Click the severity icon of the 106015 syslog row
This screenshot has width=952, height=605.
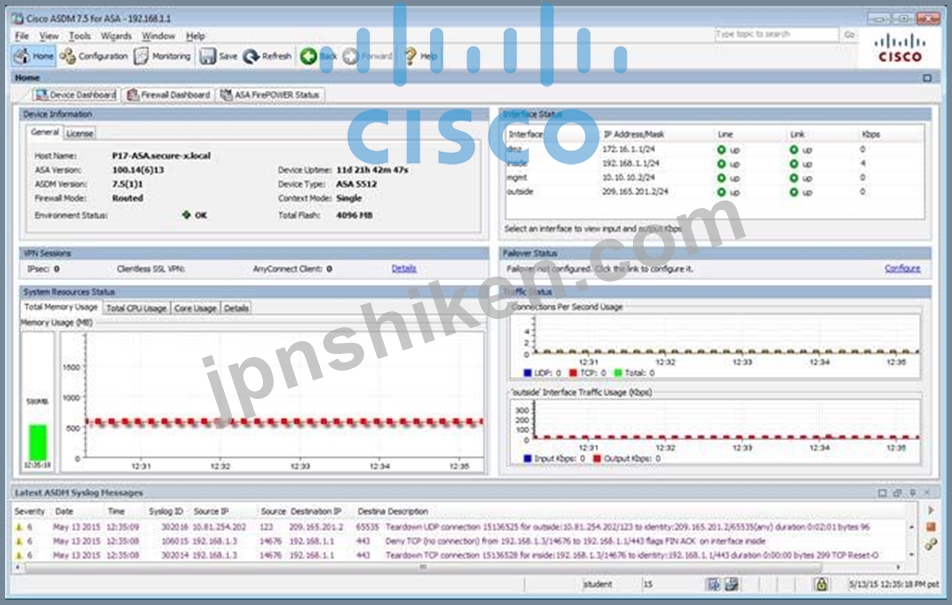19,541
